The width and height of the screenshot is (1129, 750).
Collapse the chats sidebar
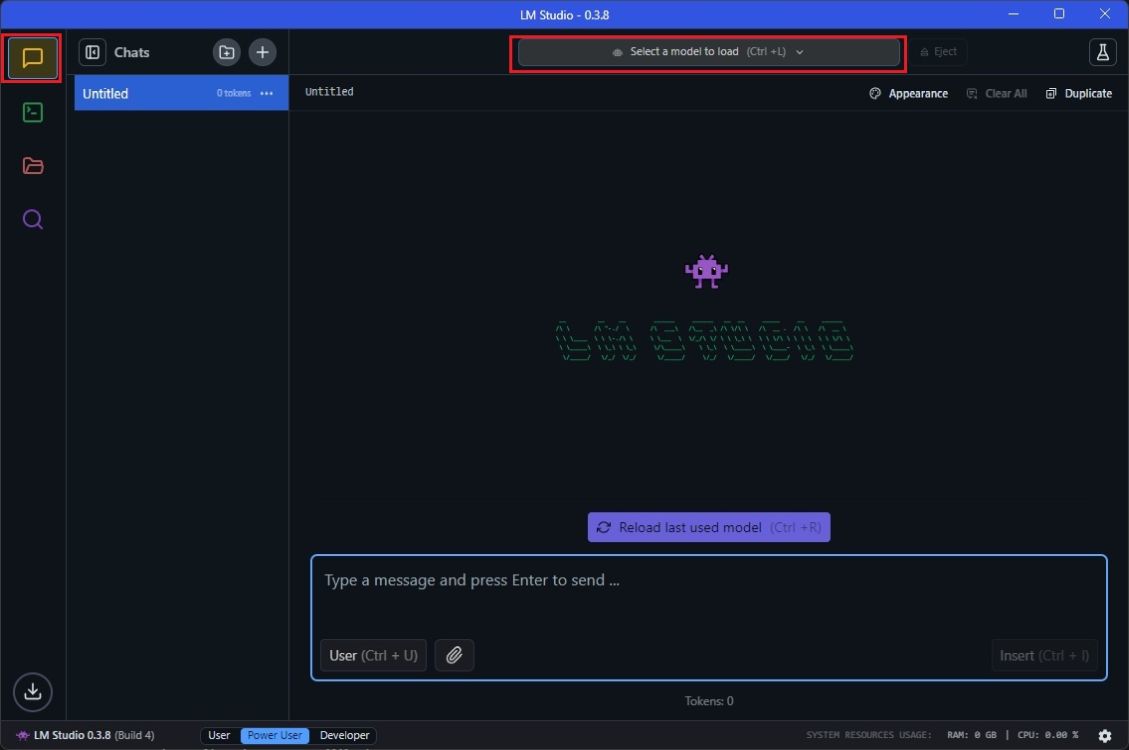[x=91, y=52]
